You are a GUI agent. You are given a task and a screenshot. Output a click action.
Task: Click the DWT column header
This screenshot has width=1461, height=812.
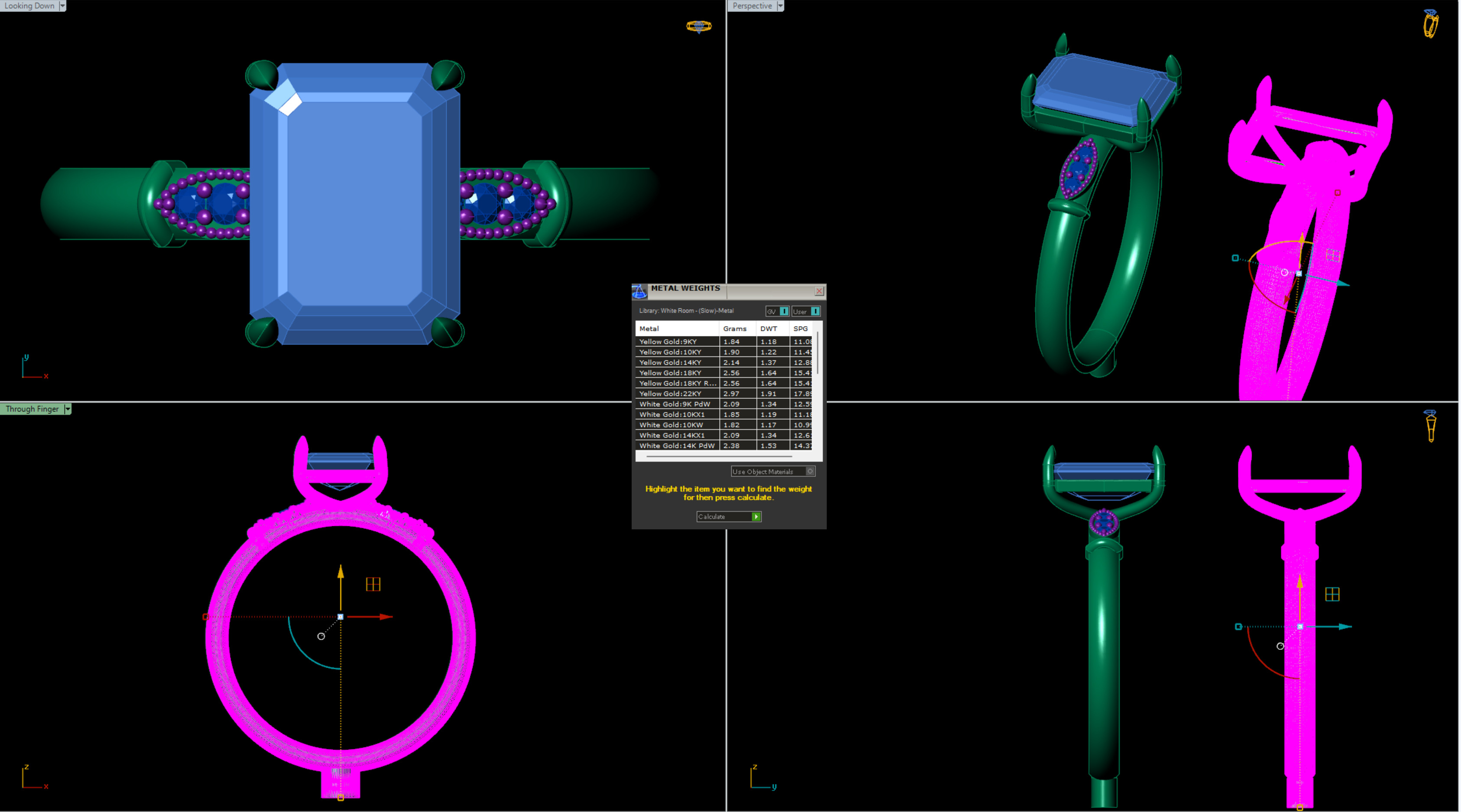pos(769,329)
